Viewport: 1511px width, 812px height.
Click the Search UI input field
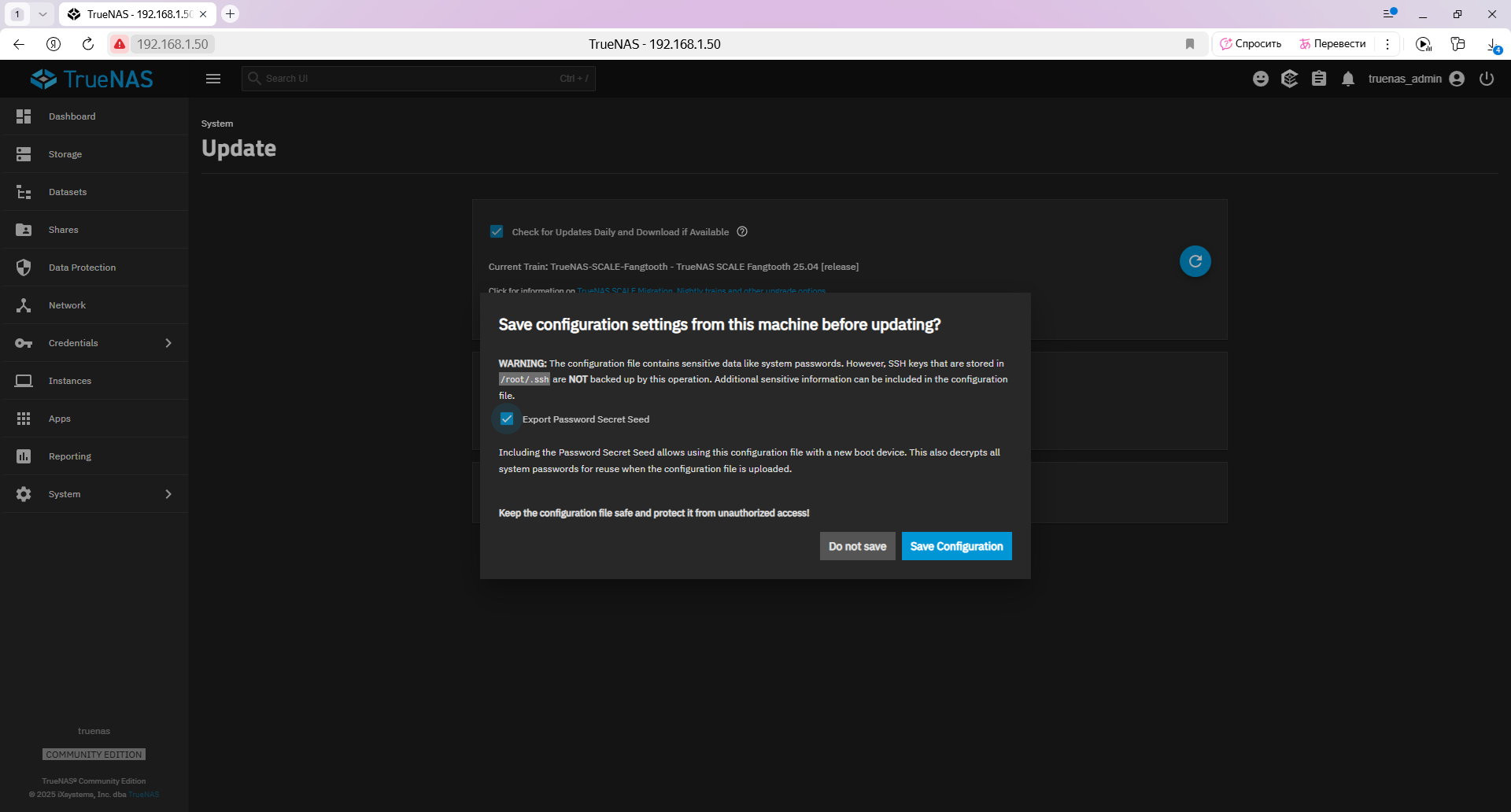coord(419,79)
